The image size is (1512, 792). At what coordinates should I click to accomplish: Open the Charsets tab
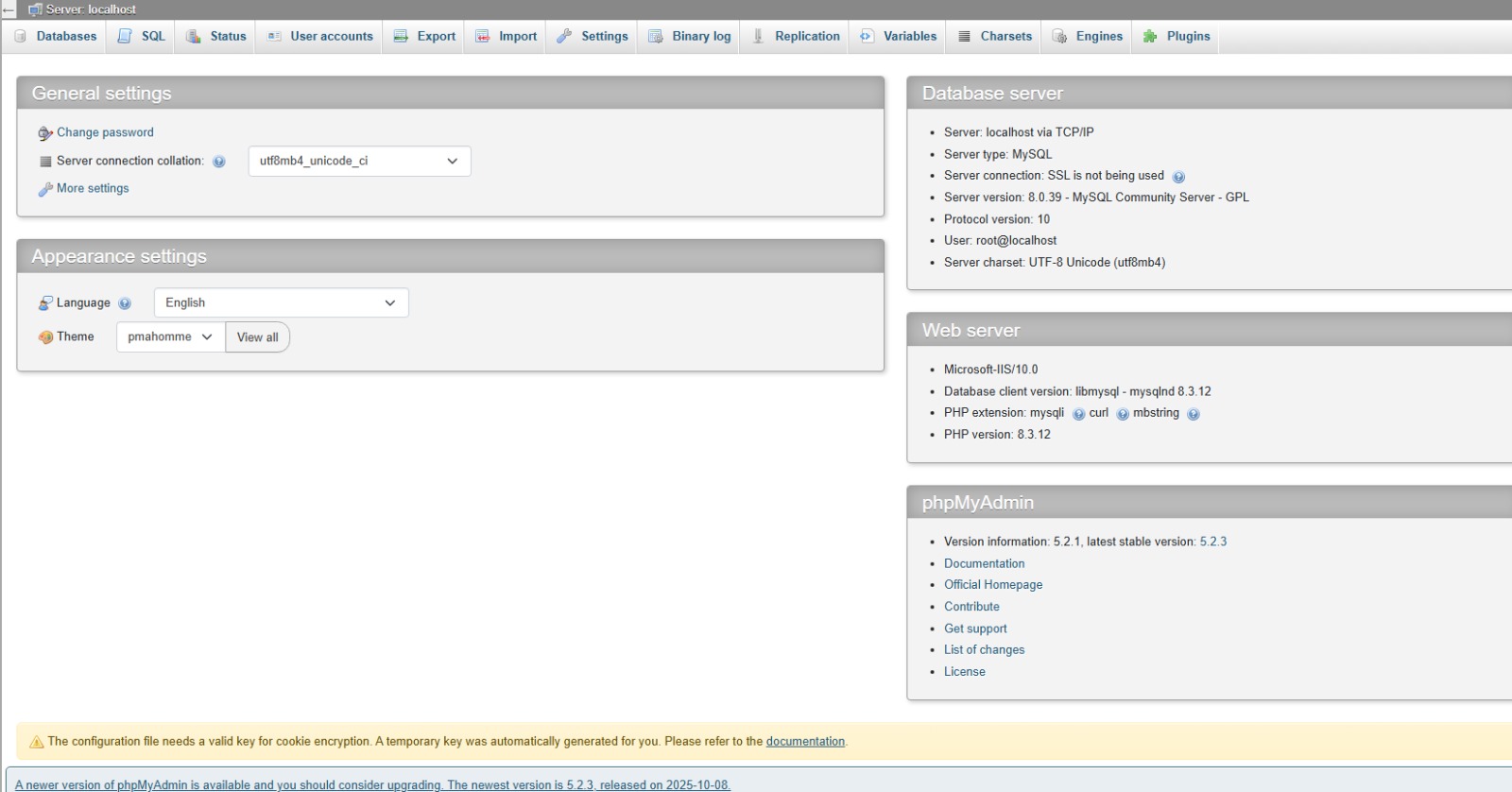pyautogui.click(x=994, y=36)
